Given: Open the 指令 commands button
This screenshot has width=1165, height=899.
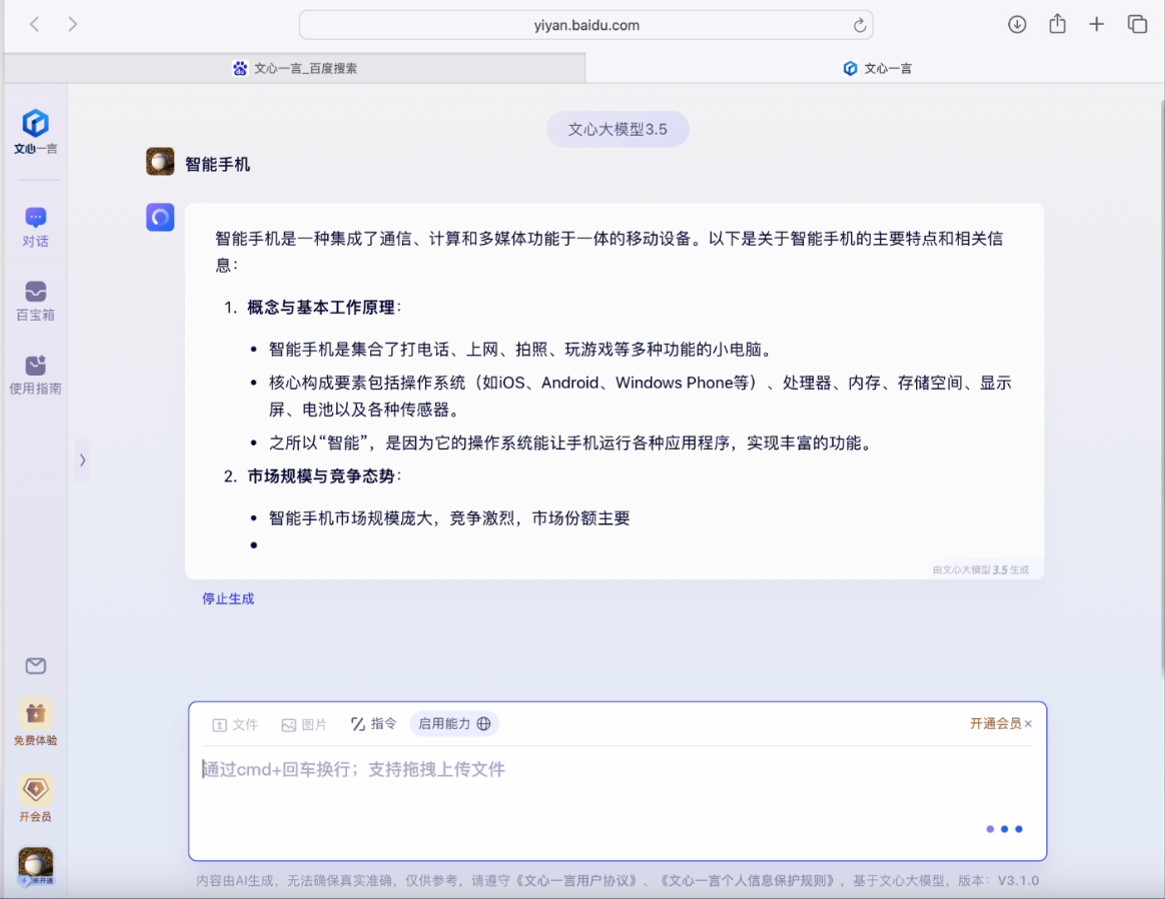Looking at the screenshot, I should click(x=374, y=724).
